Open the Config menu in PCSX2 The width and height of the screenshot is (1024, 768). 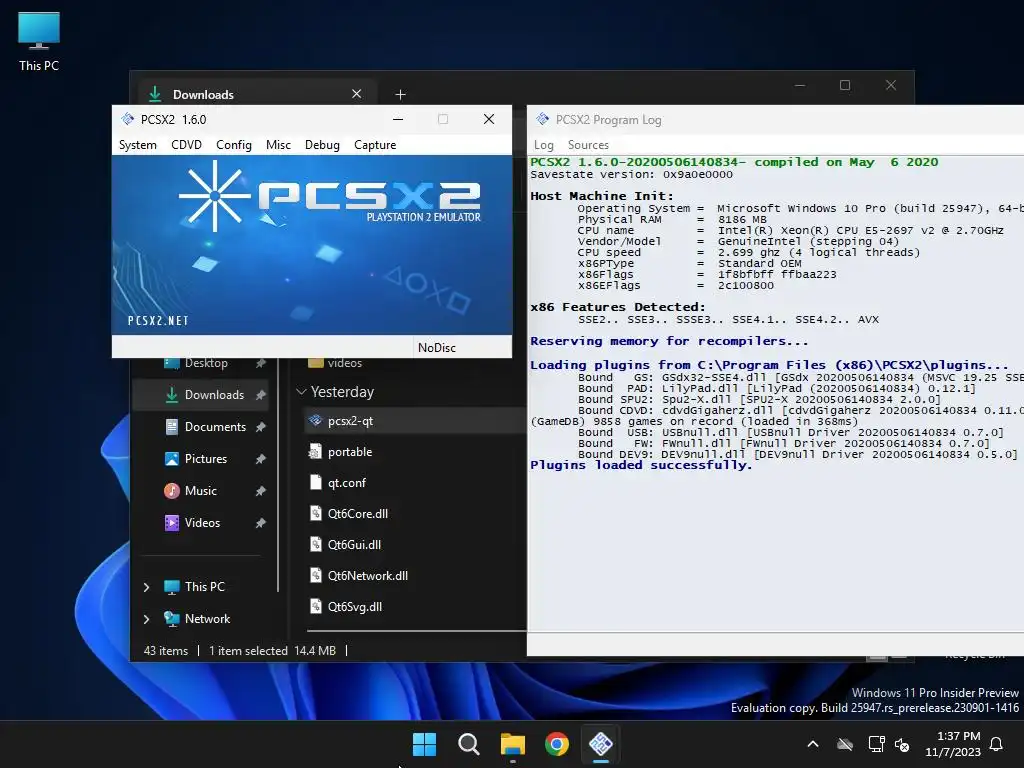234,145
